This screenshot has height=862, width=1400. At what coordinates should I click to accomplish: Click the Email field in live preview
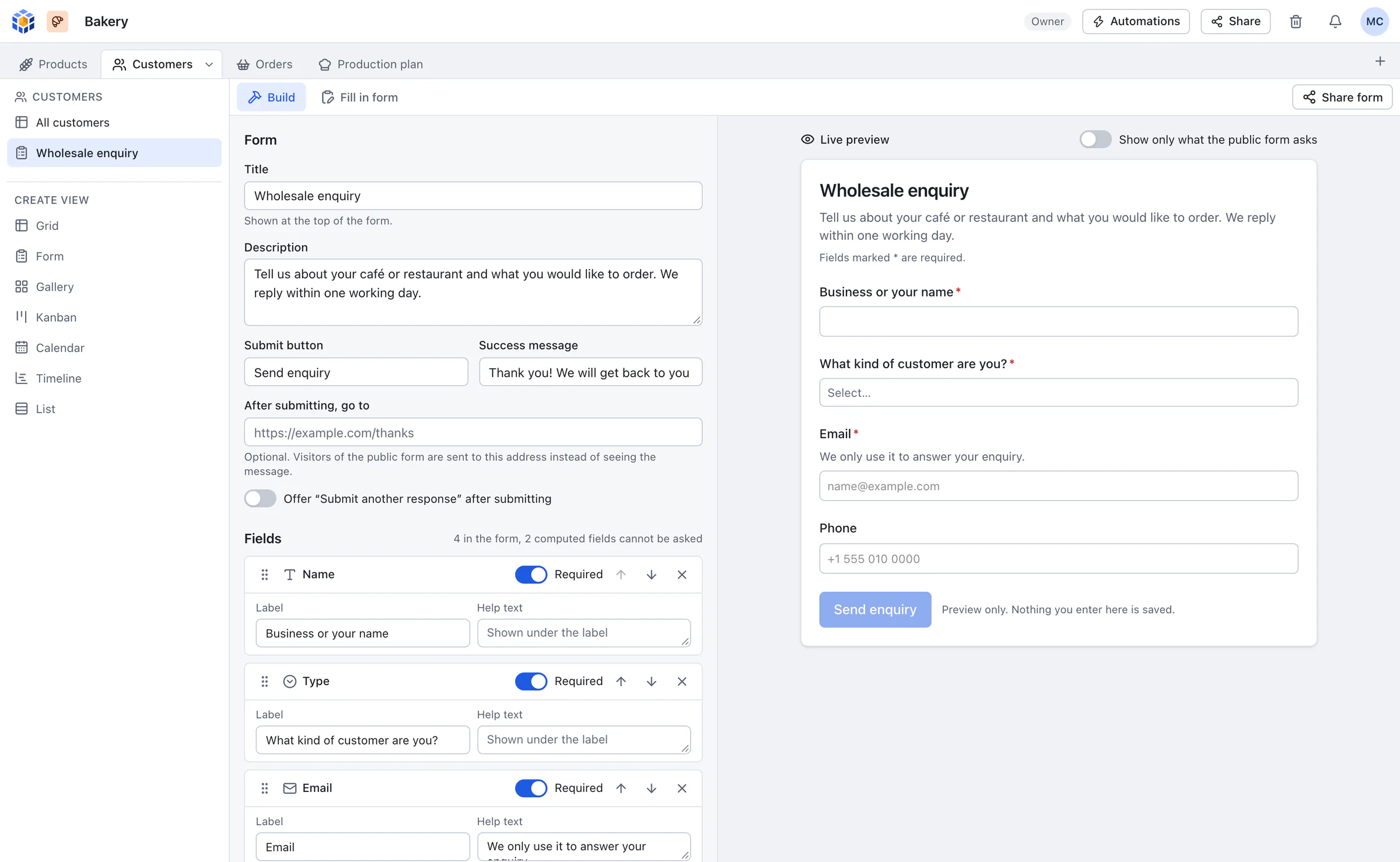(1058, 486)
